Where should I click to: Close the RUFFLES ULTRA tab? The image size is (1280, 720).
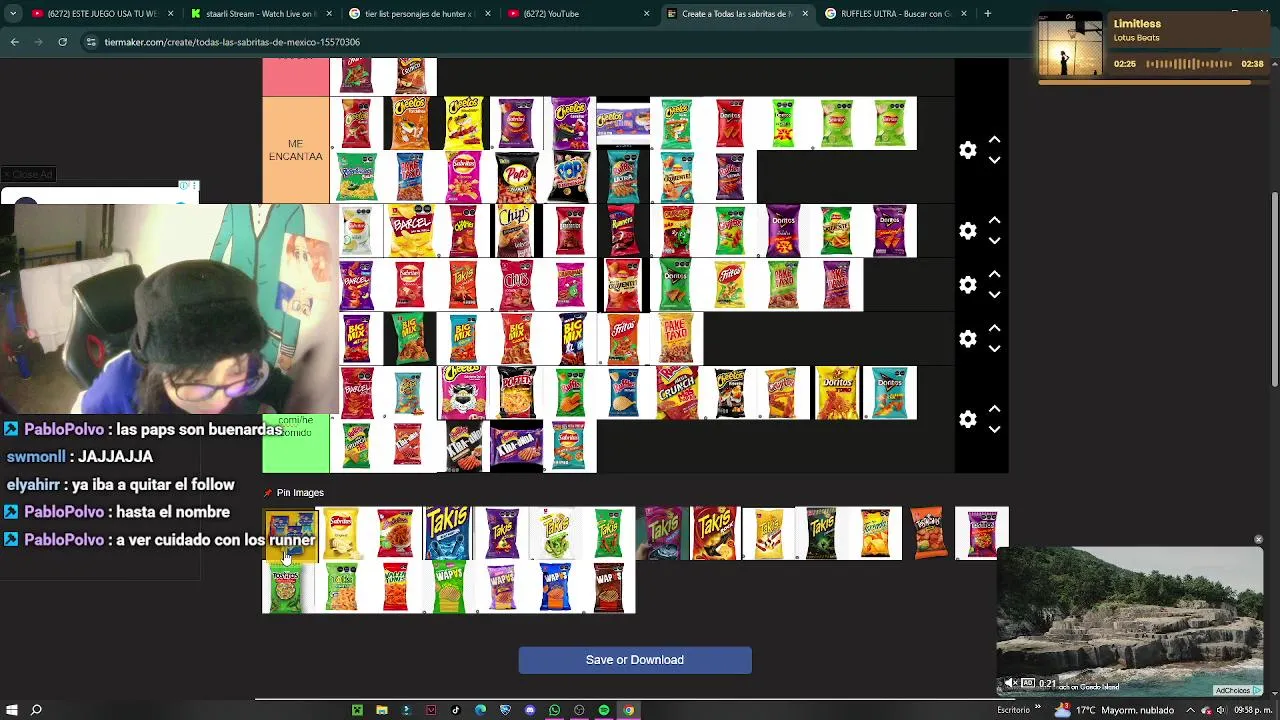[x=963, y=14]
